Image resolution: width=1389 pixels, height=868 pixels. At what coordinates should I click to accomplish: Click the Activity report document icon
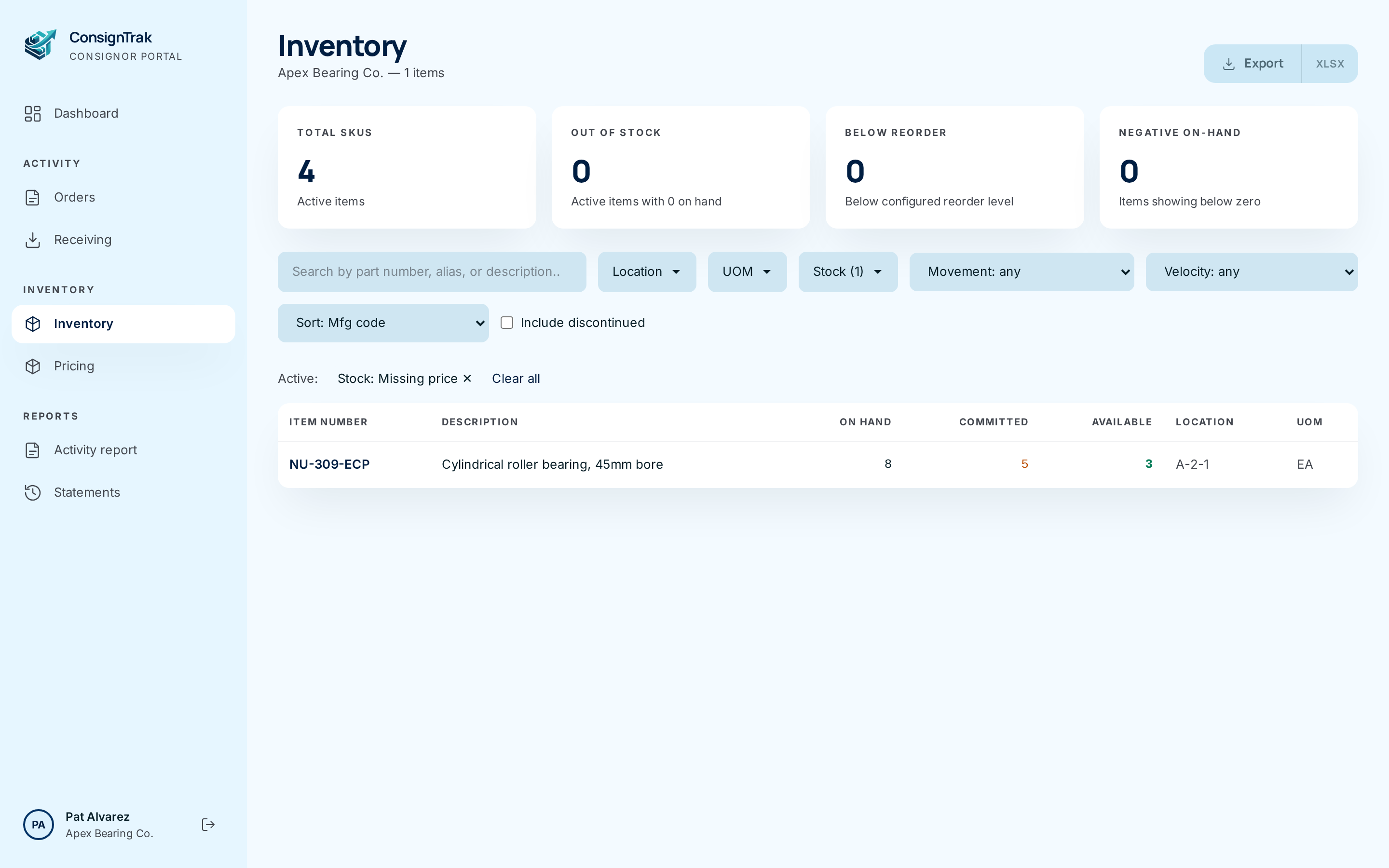[x=33, y=450]
